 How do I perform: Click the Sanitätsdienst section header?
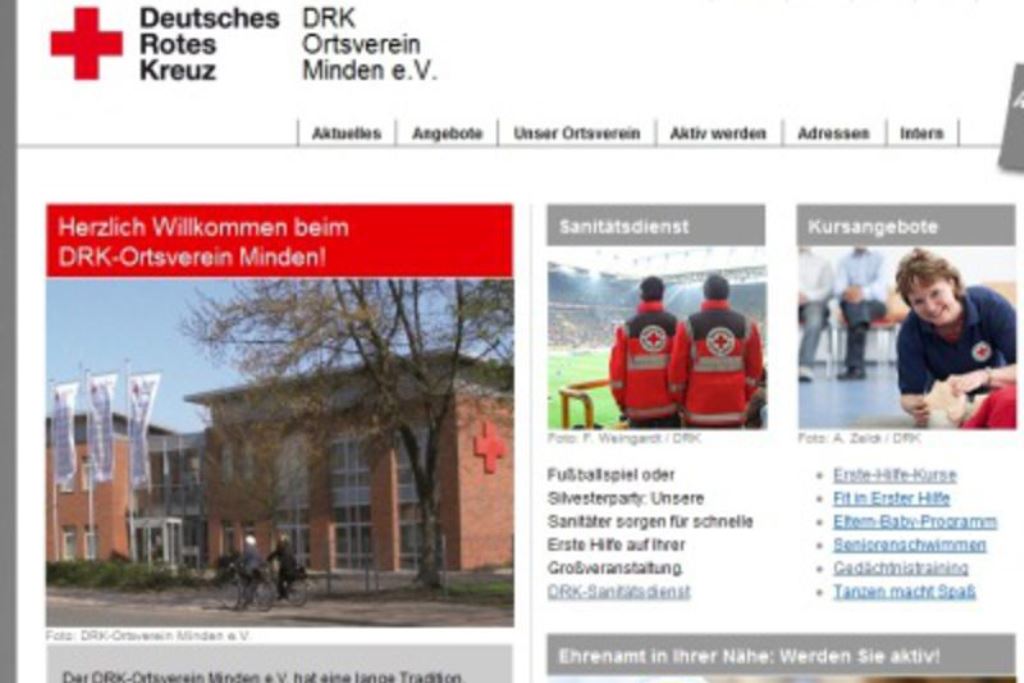click(656, 226)
